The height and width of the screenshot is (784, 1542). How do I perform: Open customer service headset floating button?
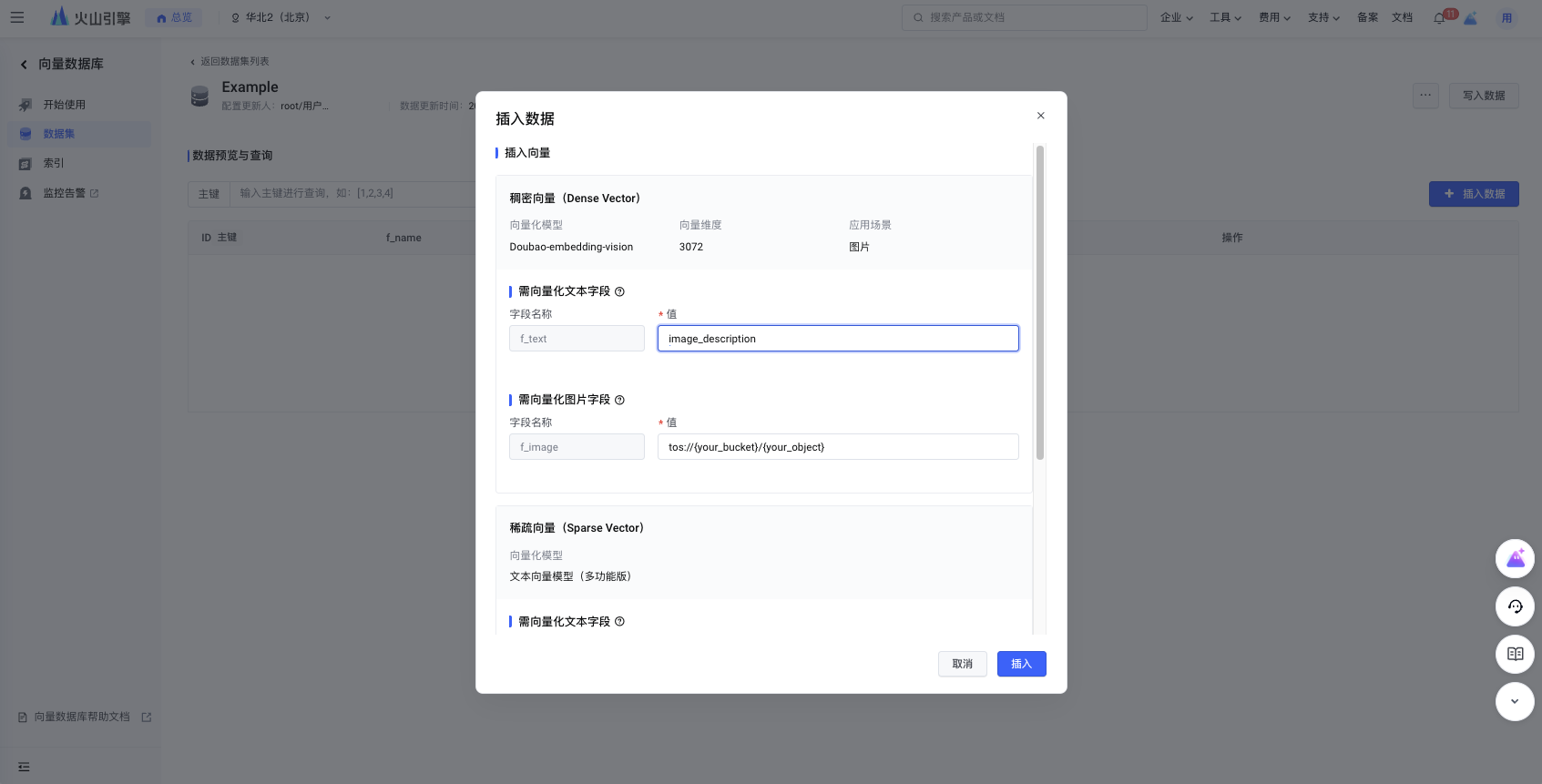coord(1515,606)
